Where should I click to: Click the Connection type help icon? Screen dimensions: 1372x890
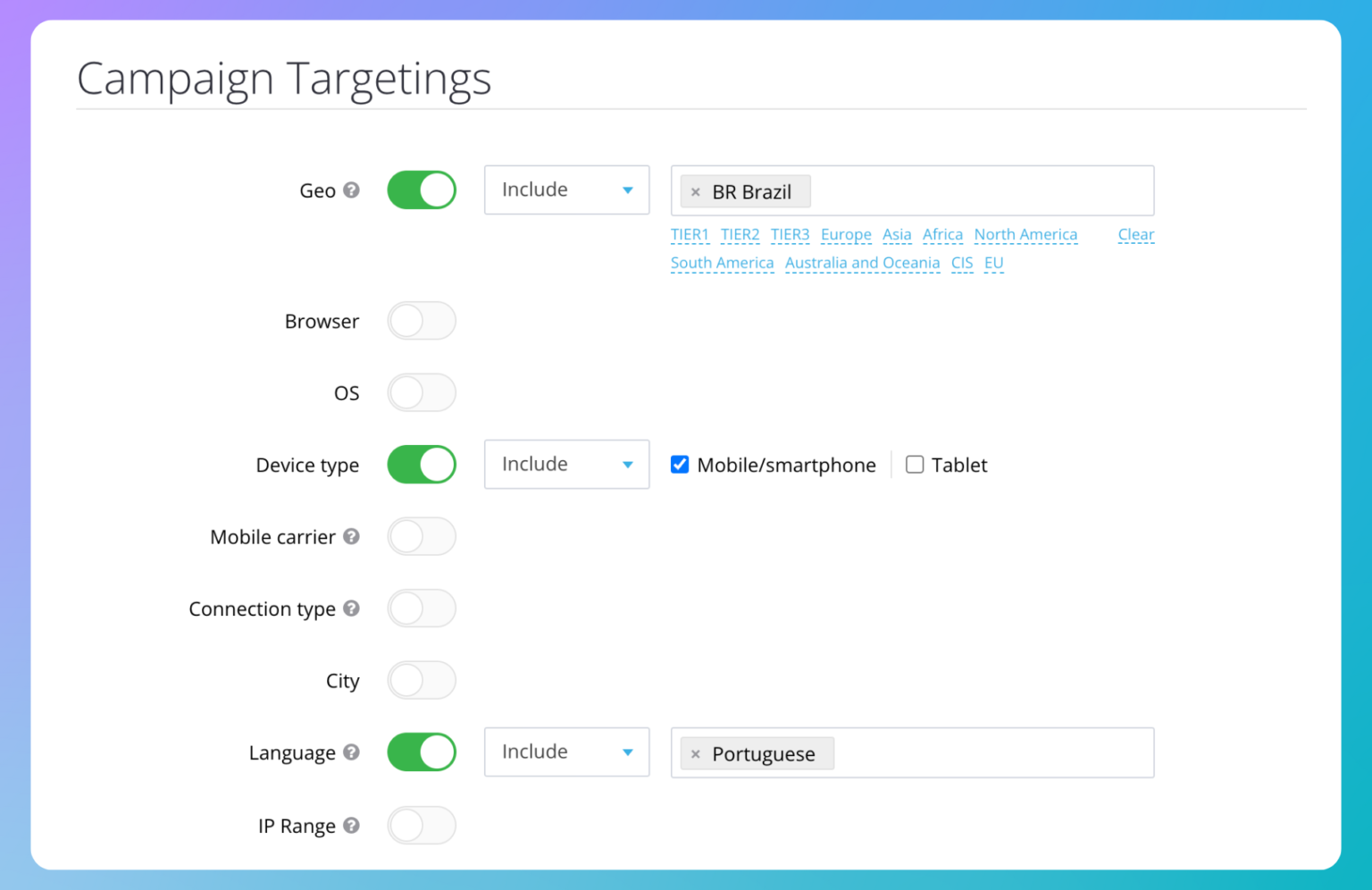tap(351, 609)
